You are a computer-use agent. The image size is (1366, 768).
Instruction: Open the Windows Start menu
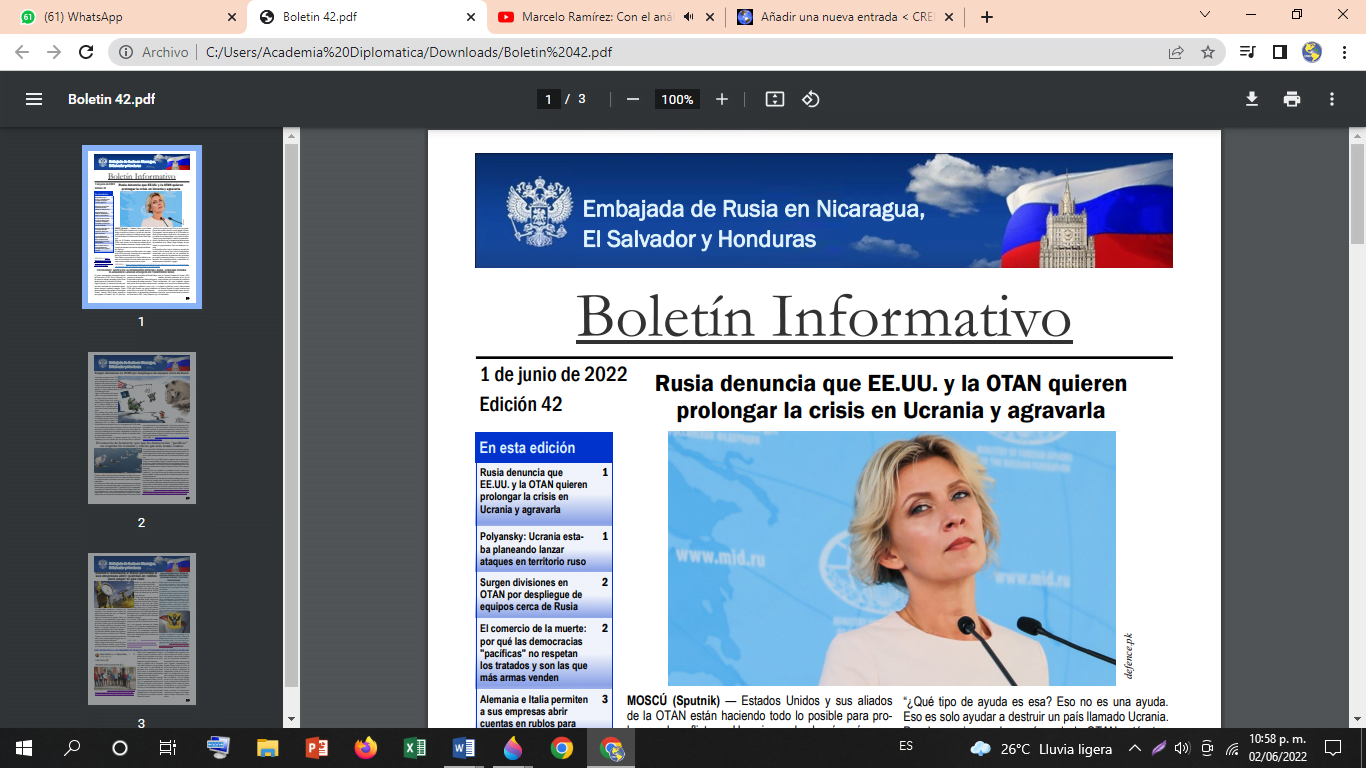pos(24,748)
